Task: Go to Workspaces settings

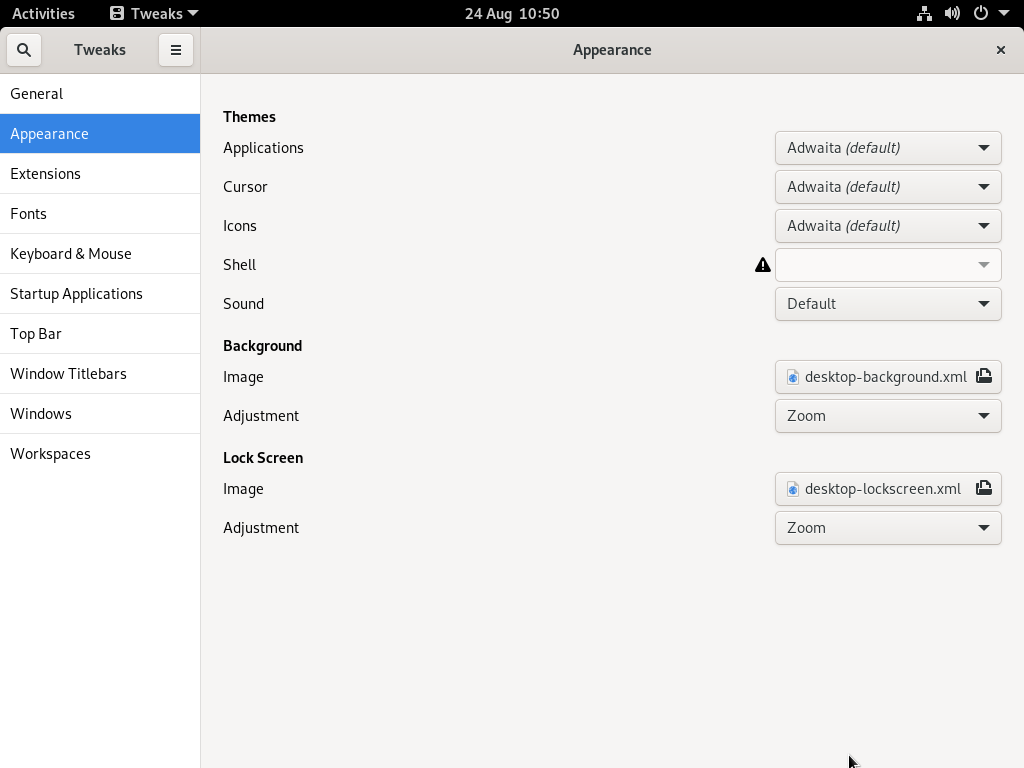Action: [x=100, y=454]
